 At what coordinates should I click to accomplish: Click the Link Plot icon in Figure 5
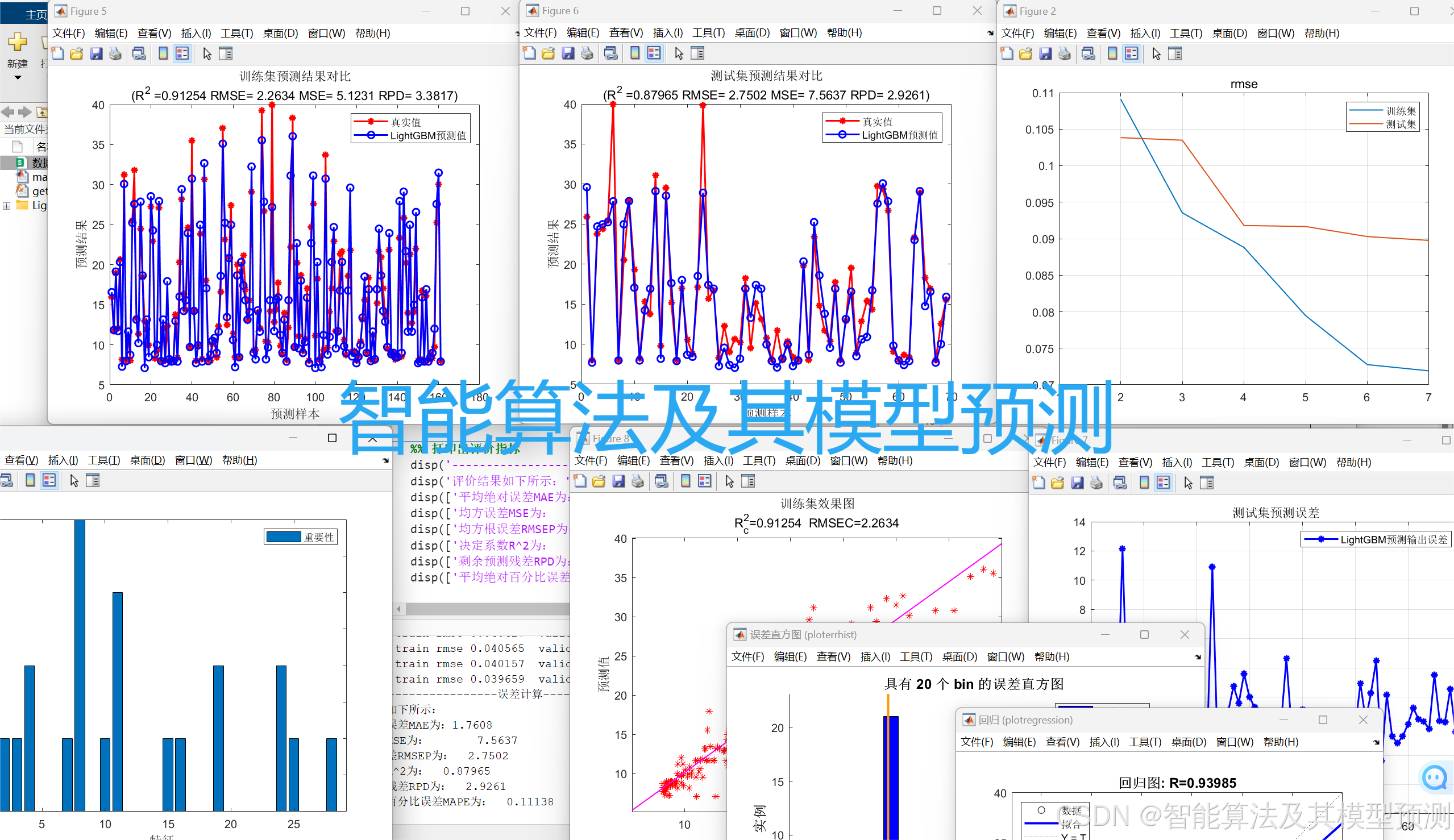click(x=139, y=53)
